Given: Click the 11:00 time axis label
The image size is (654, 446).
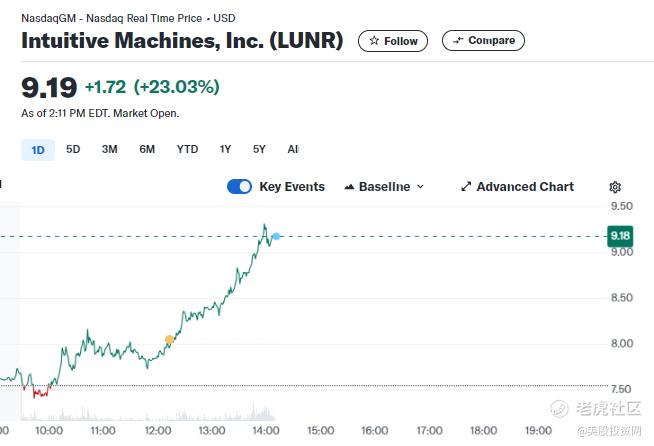Looking at the screenshot, I should pos(103,431).
